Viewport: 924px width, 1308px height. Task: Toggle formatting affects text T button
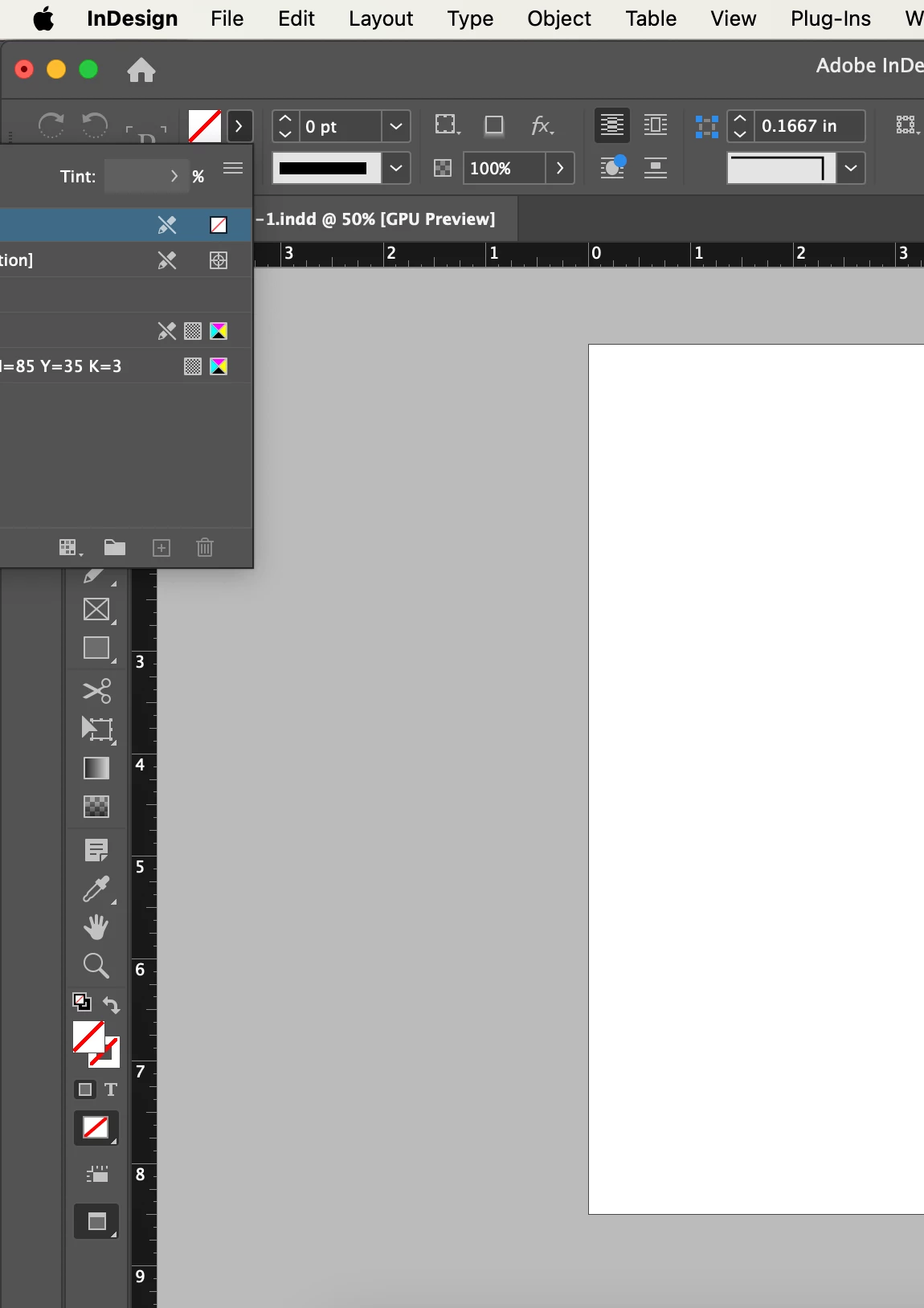111,1089
